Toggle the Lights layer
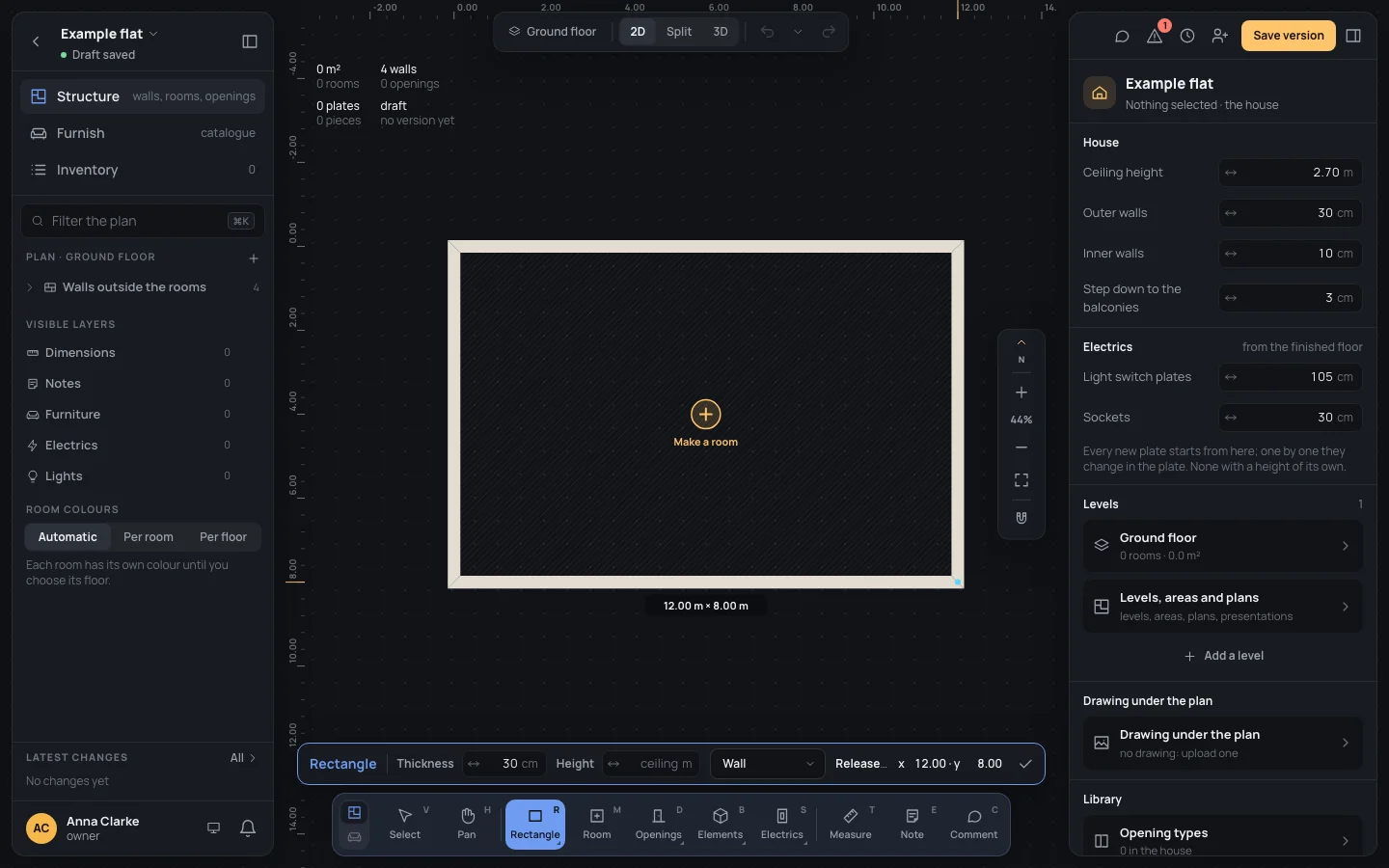The image size is (1389, 868). (x=128, y=476)
